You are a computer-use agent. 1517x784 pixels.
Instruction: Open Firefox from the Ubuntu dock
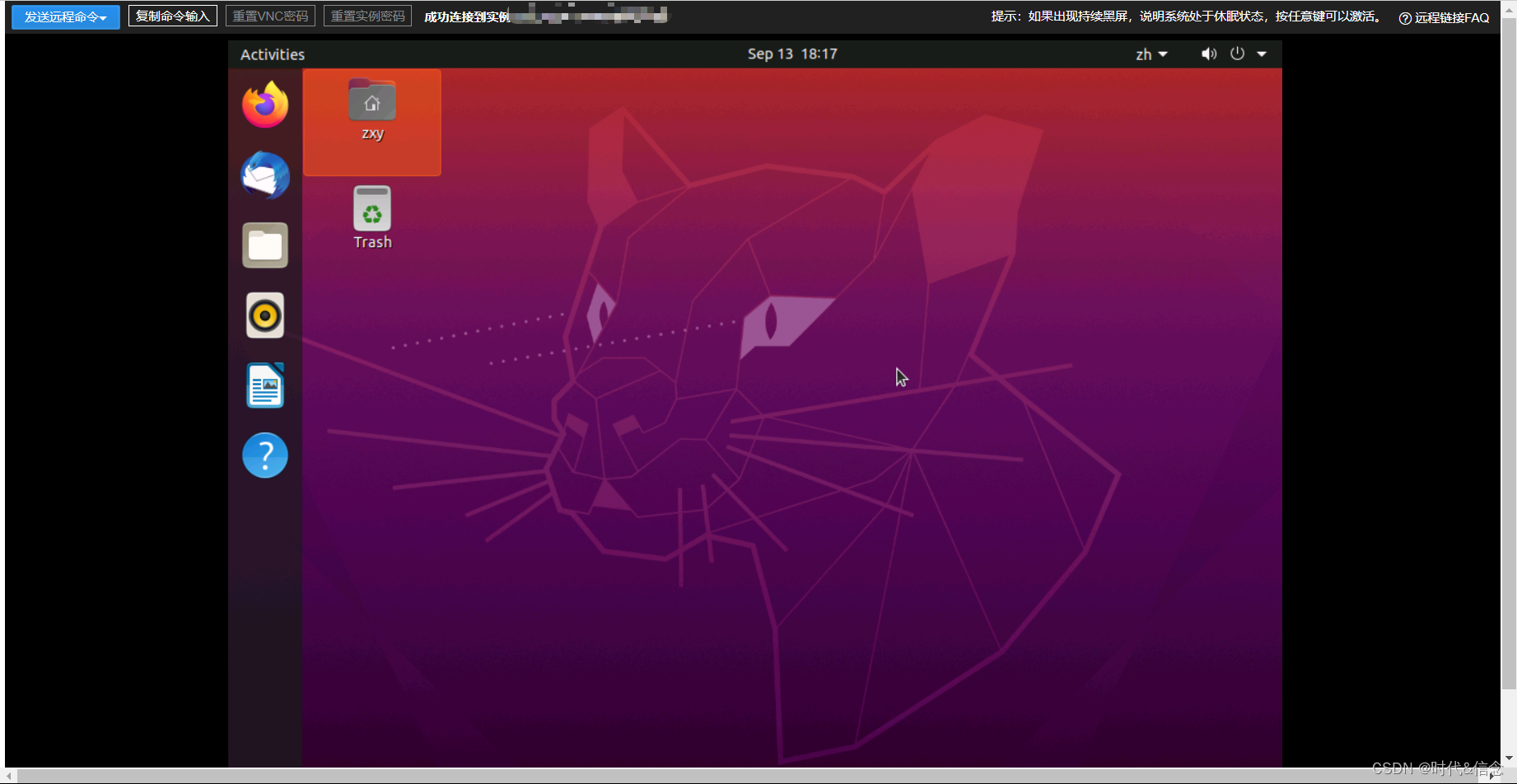[x=265, y=105]
